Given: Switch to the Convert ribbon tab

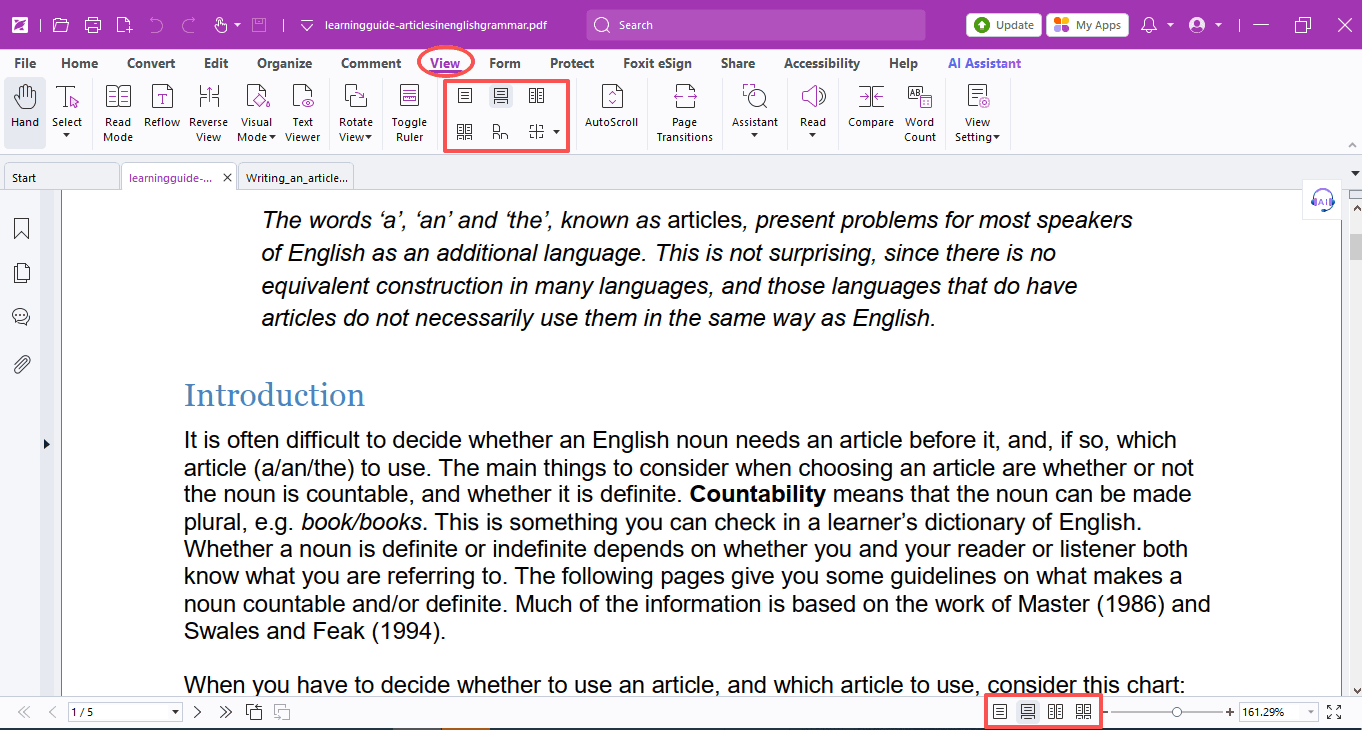Looking at the screenshot, I should 151,63.
